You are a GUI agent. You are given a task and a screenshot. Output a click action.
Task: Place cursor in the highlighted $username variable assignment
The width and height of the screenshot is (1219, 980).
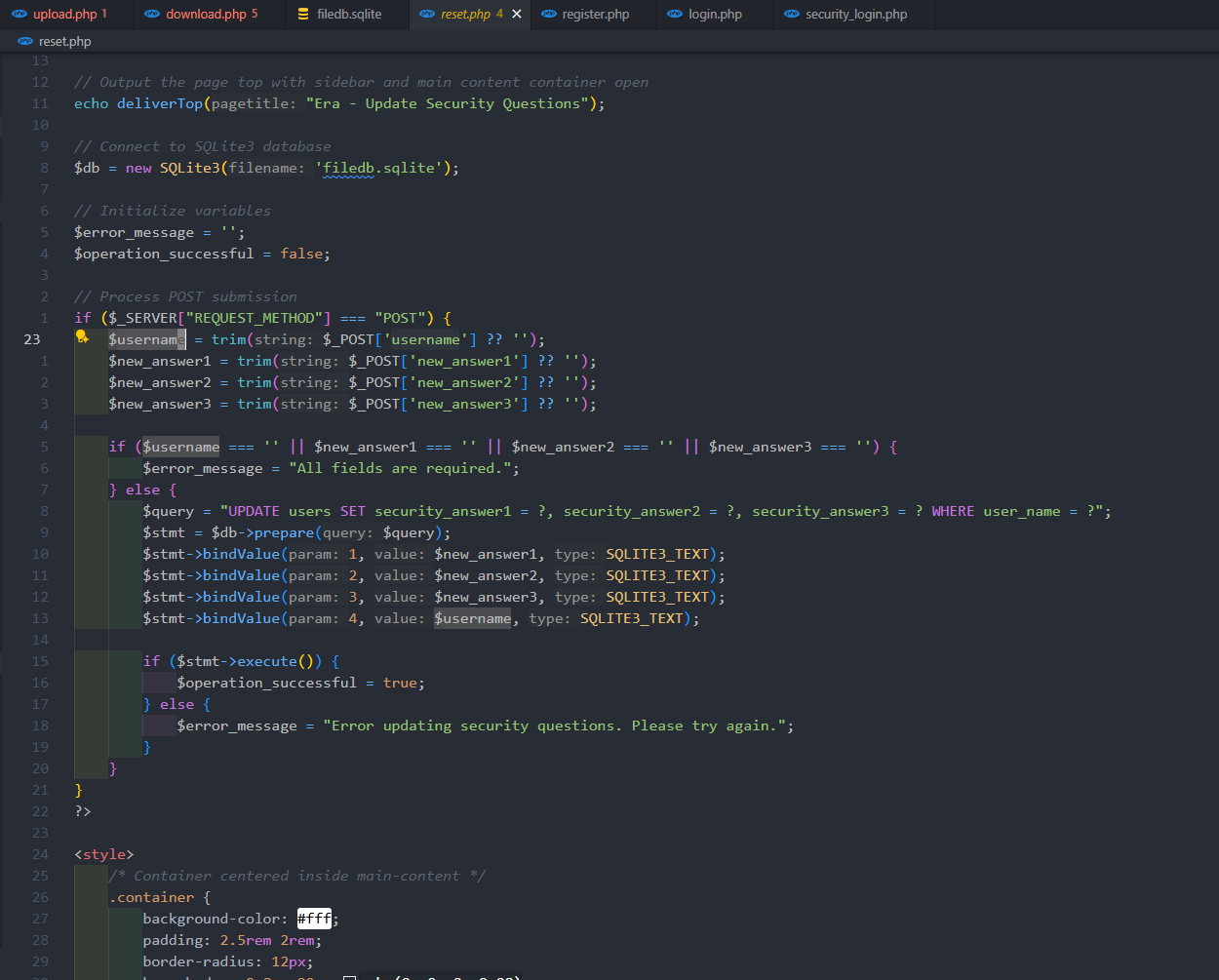point(146,339)
